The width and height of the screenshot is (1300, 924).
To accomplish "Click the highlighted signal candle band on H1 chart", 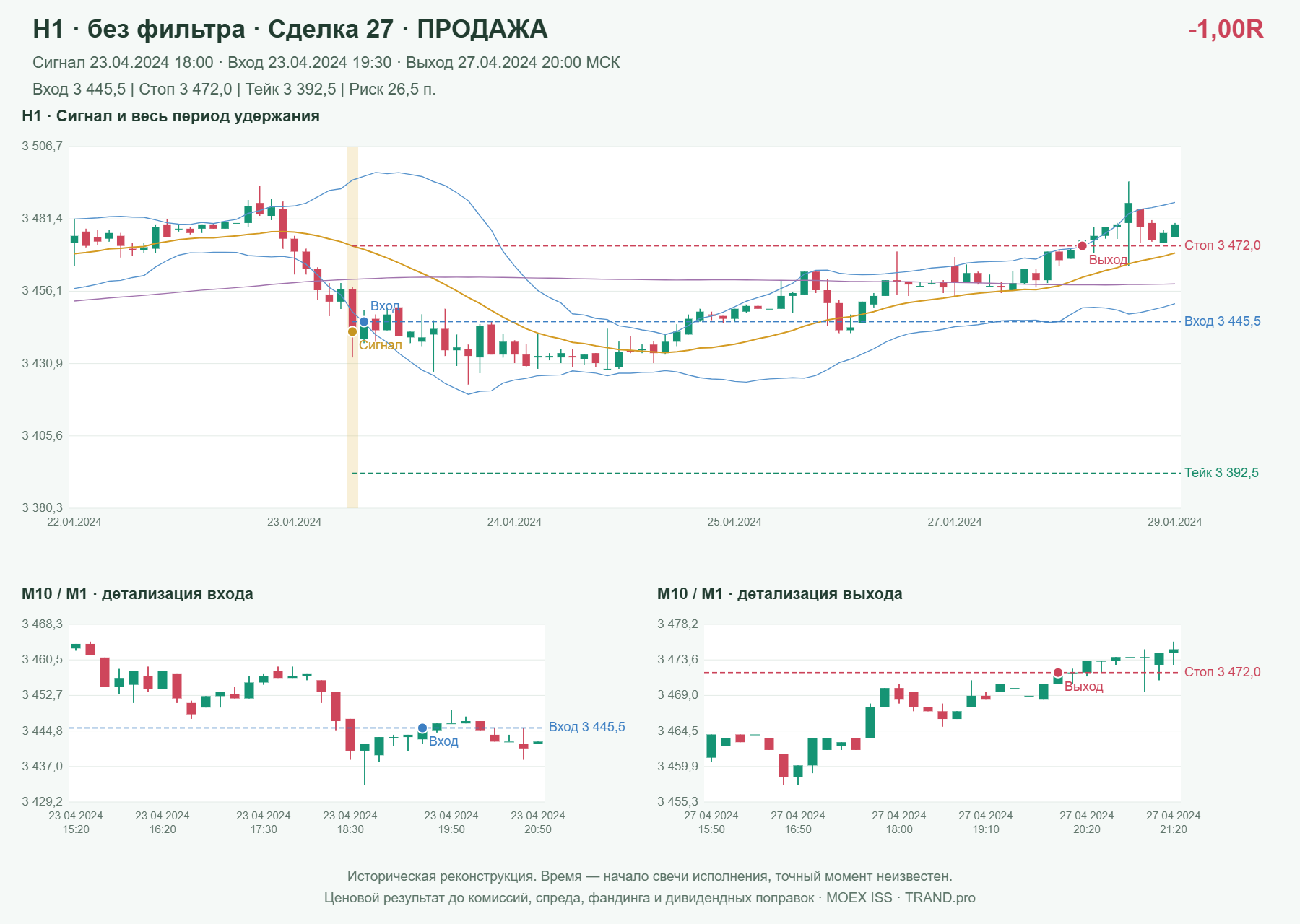I will 352,327.
